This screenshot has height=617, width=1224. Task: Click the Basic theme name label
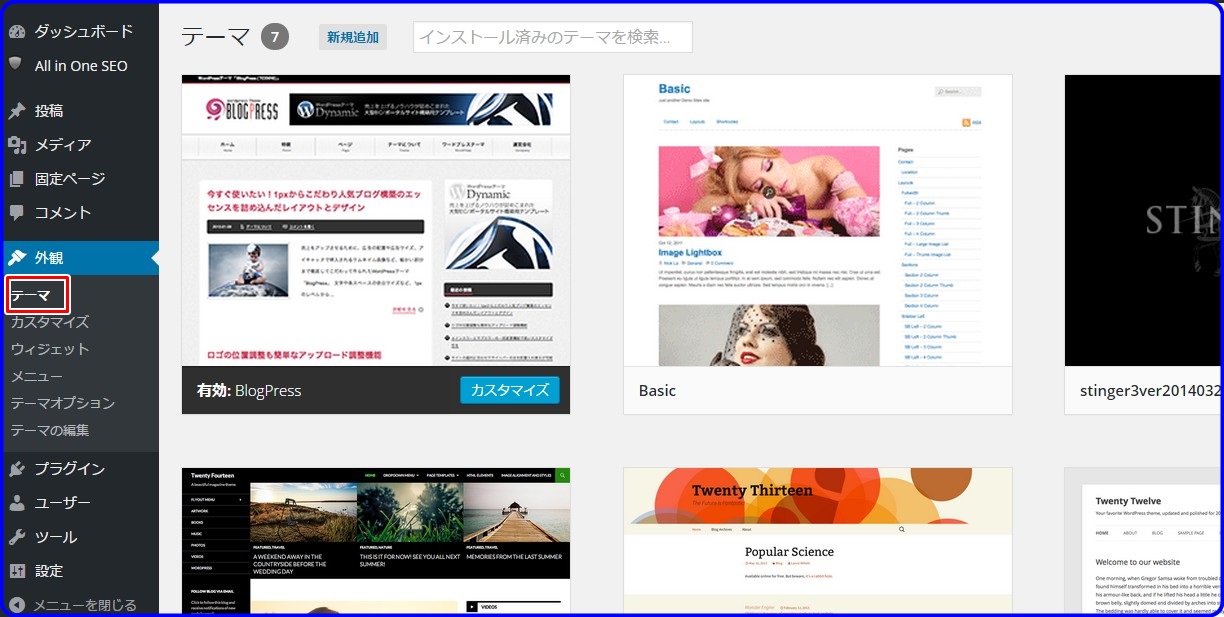click(657, 390)
